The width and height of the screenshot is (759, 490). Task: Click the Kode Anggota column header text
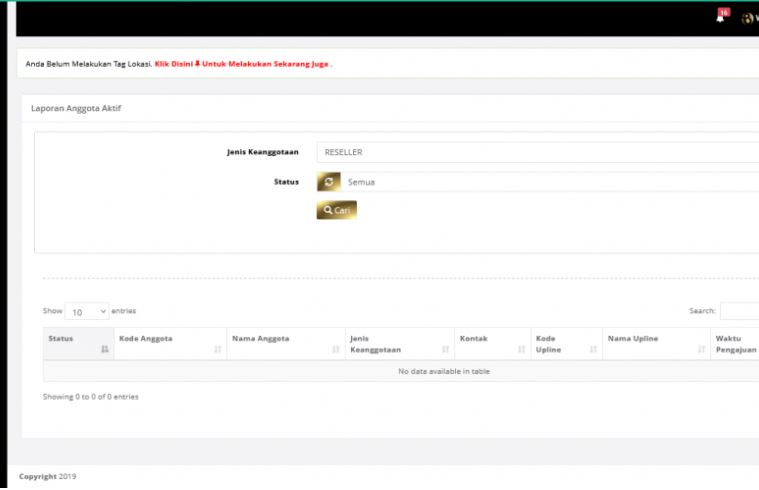click(146, 339)
